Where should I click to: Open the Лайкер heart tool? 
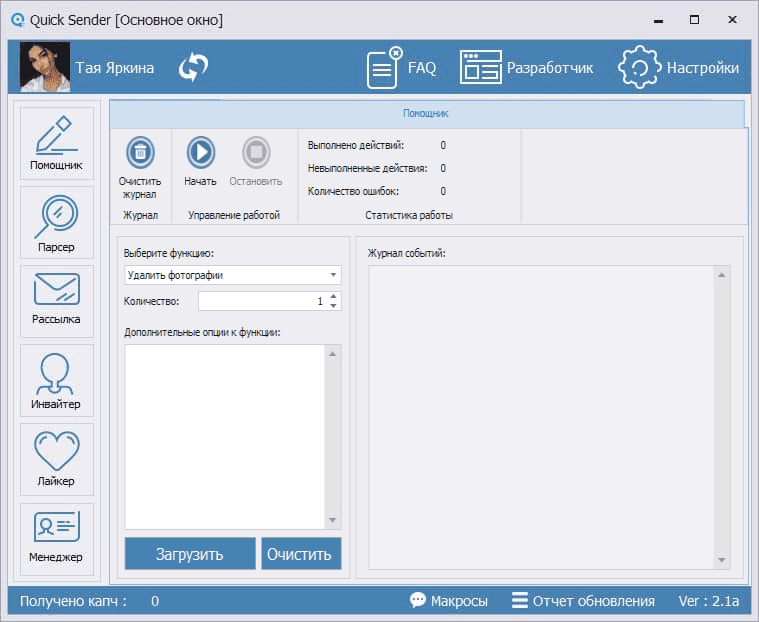click(x=57, y=459)
